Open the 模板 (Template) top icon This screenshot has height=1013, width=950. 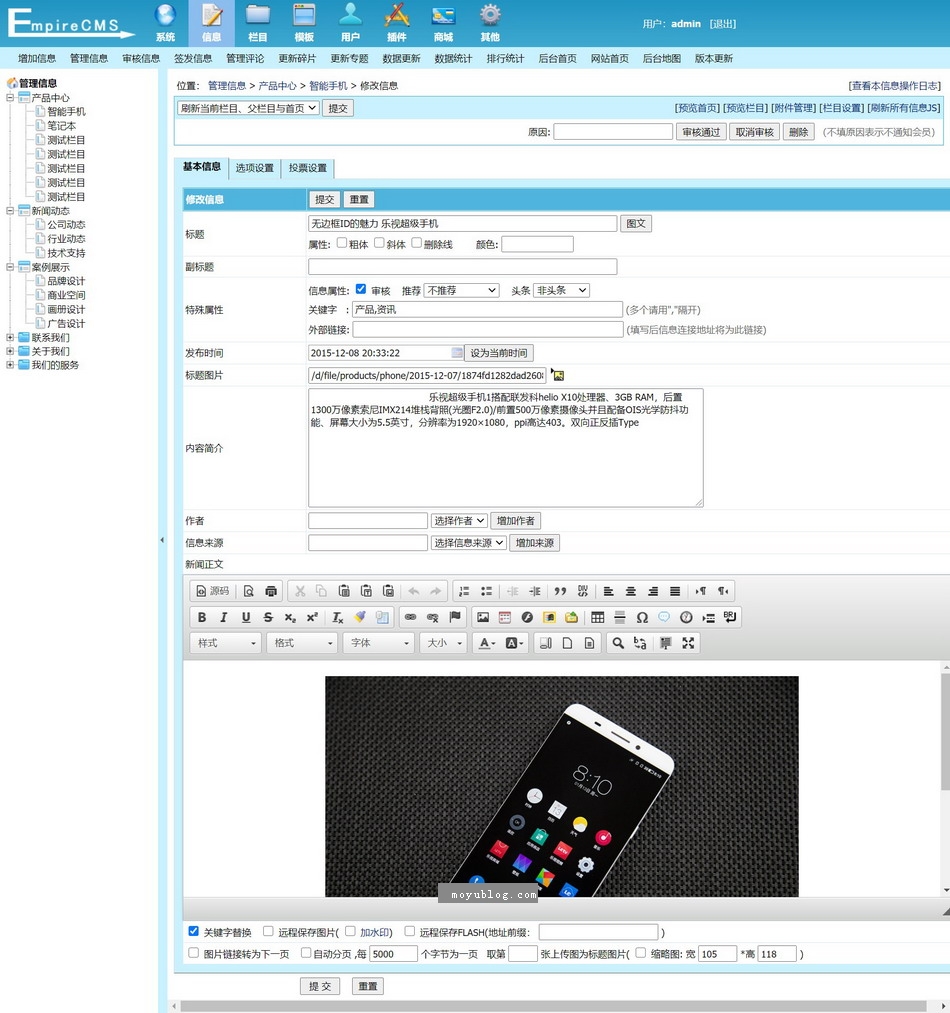pos(304,23)
